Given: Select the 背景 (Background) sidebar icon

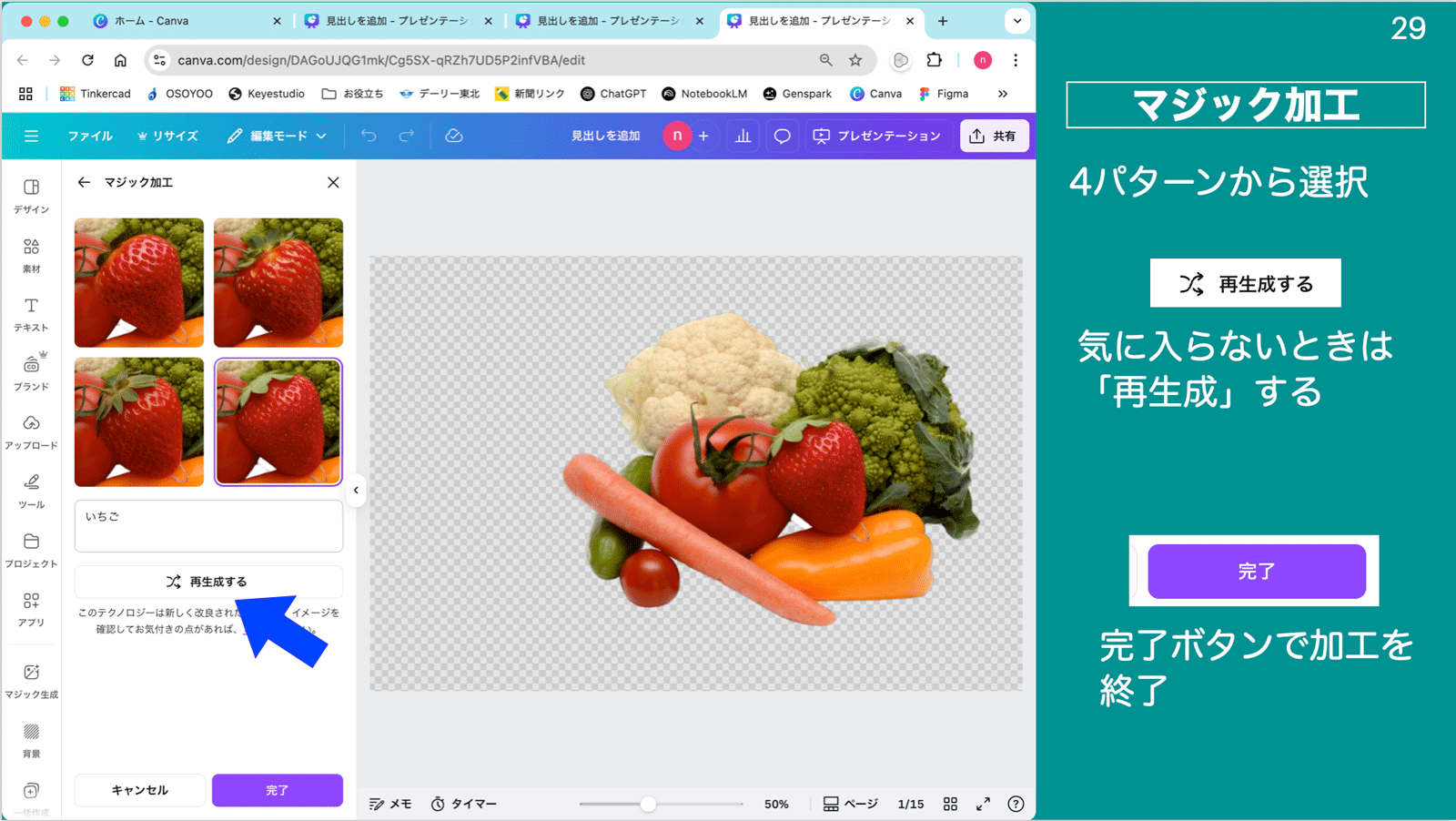Looking at the screenshot, I should (x=30, y=737).
